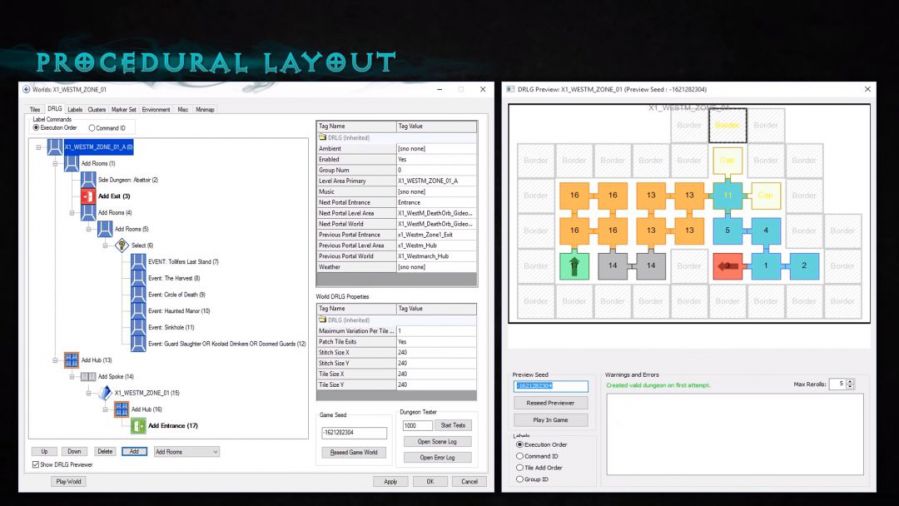Image resolution: width=899 pixels, height=506 pixels.
Task: Click the DRLG (Inherited) folder icon under World DRLG Properties
Action: (322, 320)
